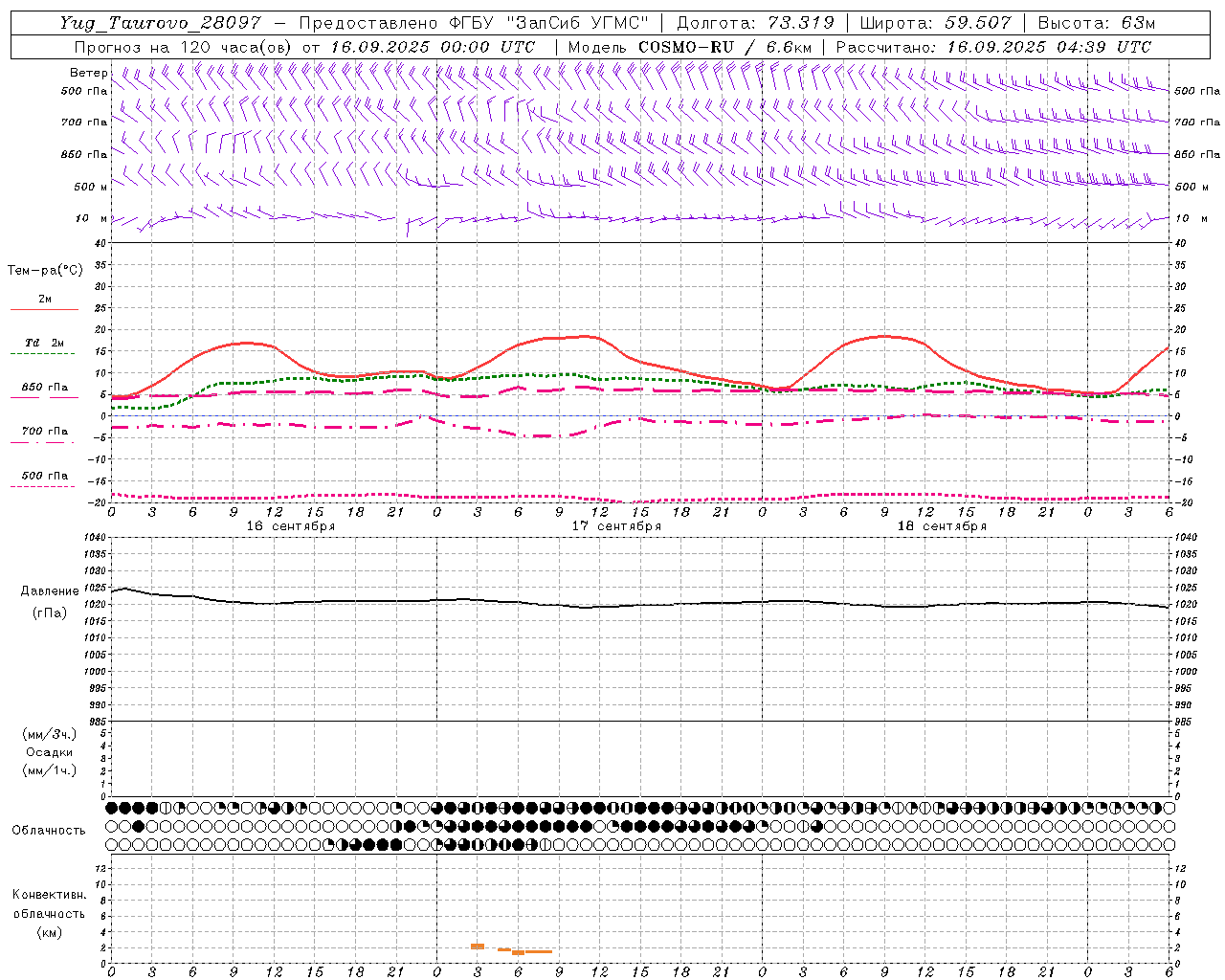Click the 'Тем-ра(°C)' axis title

45,271
